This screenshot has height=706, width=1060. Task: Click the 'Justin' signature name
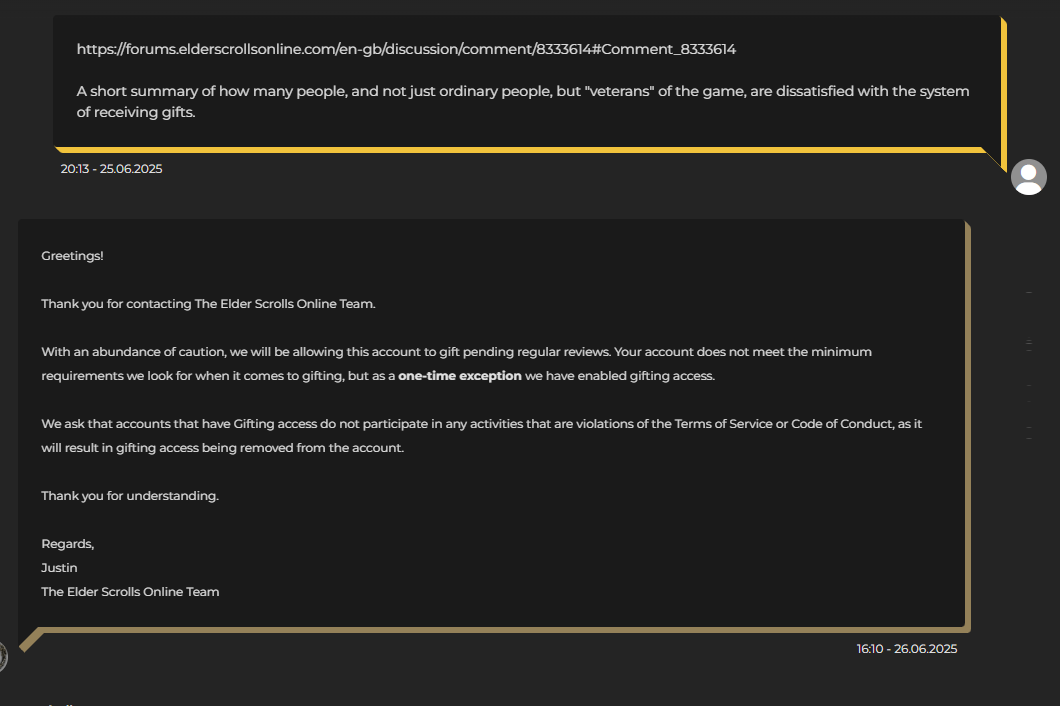[59, 568]
